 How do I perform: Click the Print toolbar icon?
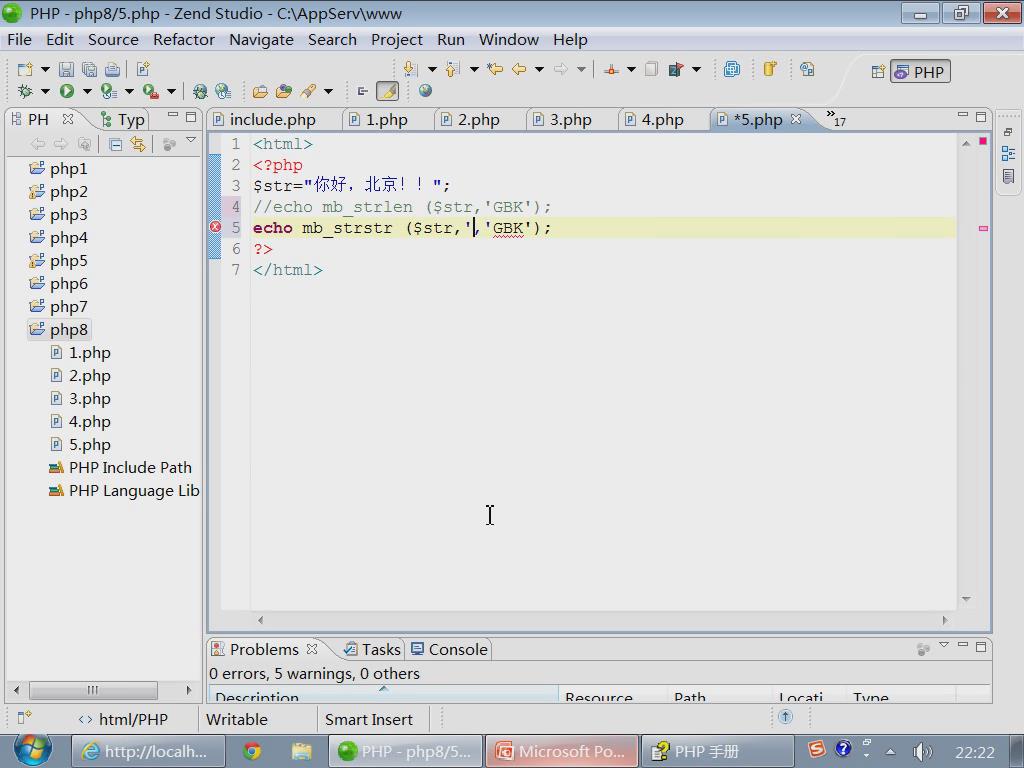point(112,69)
